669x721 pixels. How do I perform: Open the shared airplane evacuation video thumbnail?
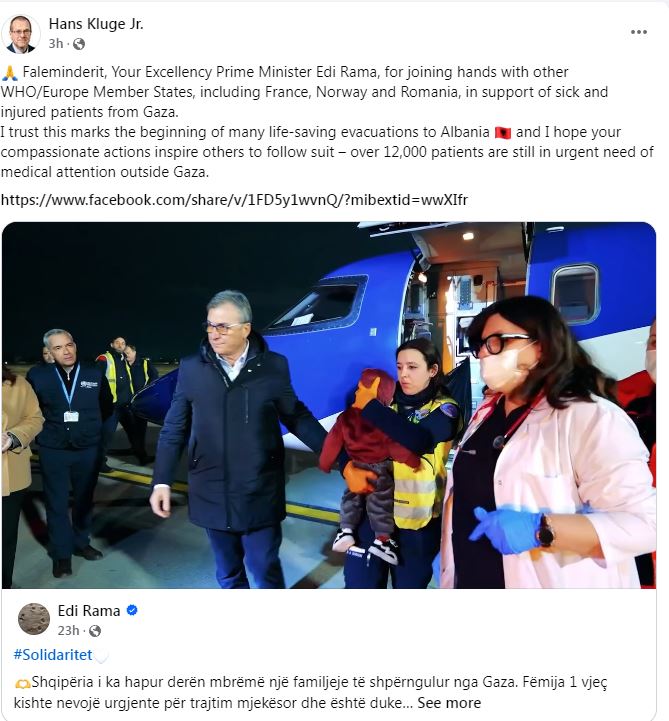(x=329, y=405)
